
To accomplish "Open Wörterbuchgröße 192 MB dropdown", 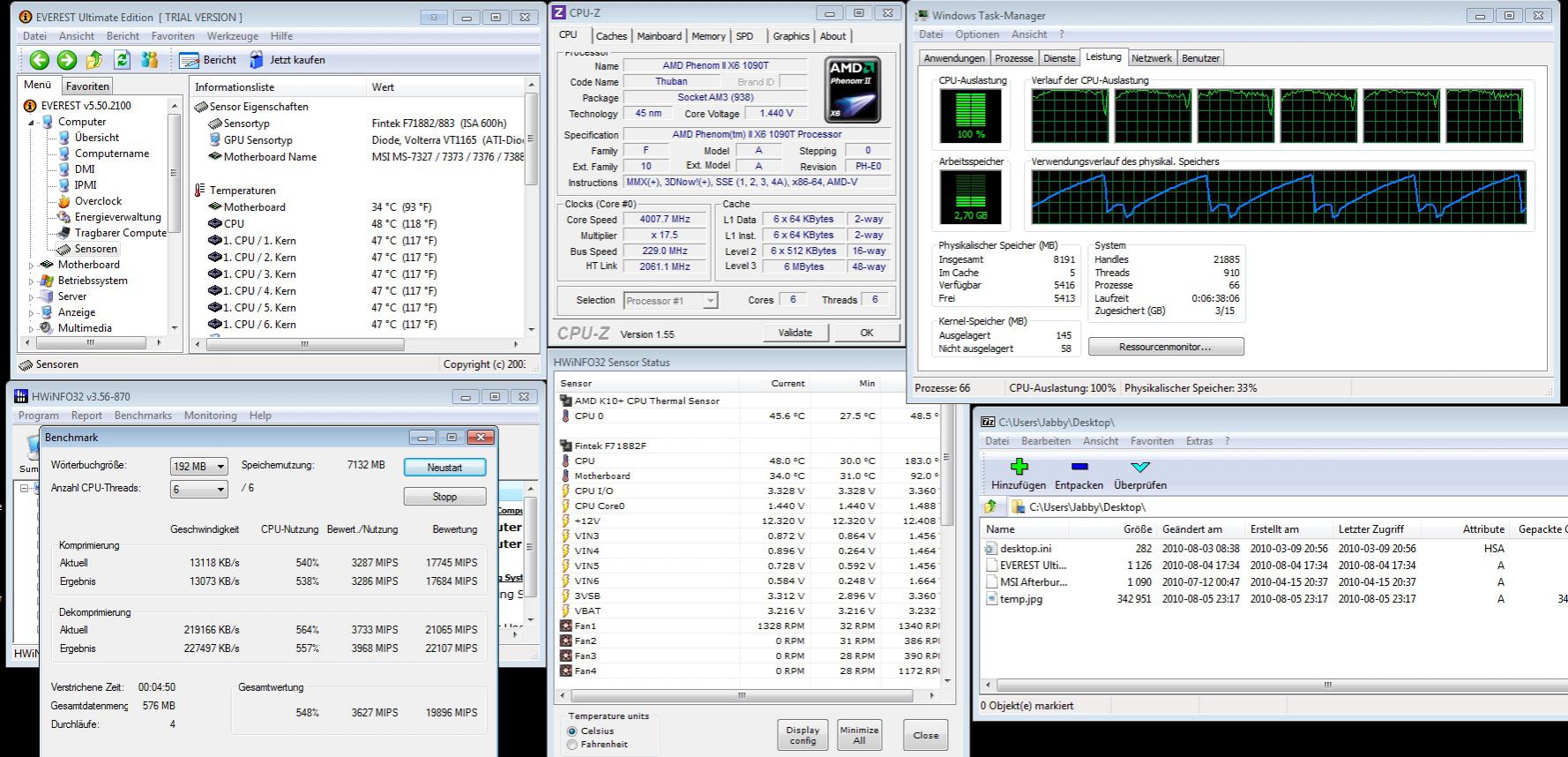I will click(198, 466).
